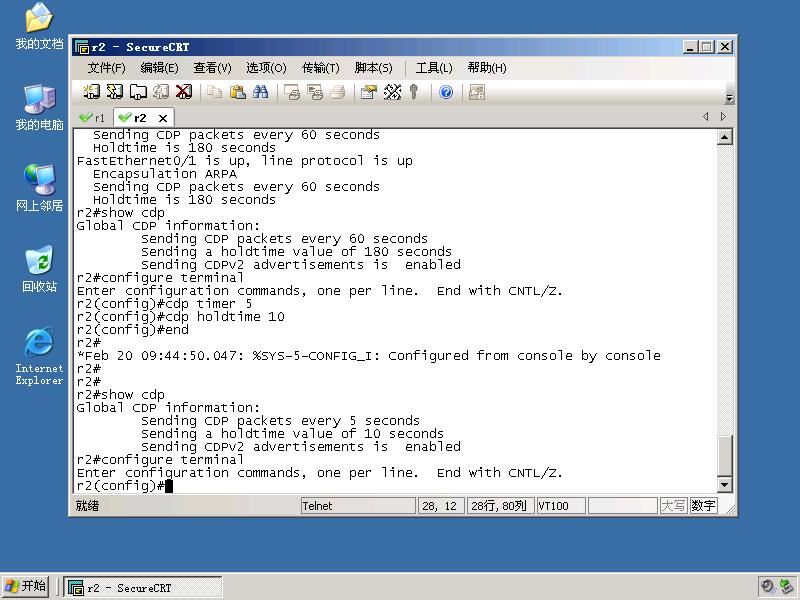The width and height of the screenshot is (800, 600).
Task: Click the tab scroll left arrow
Action: (706, 116)
